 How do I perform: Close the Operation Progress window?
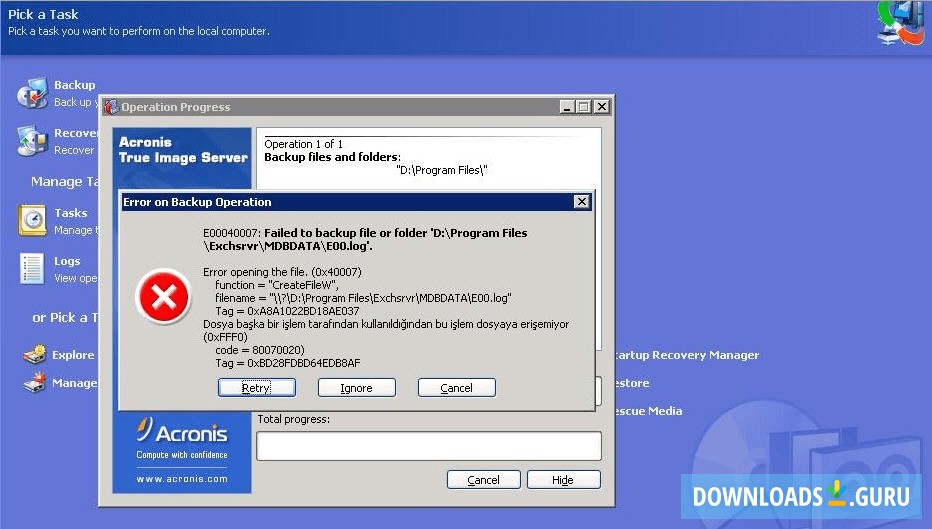click(602, 106)
